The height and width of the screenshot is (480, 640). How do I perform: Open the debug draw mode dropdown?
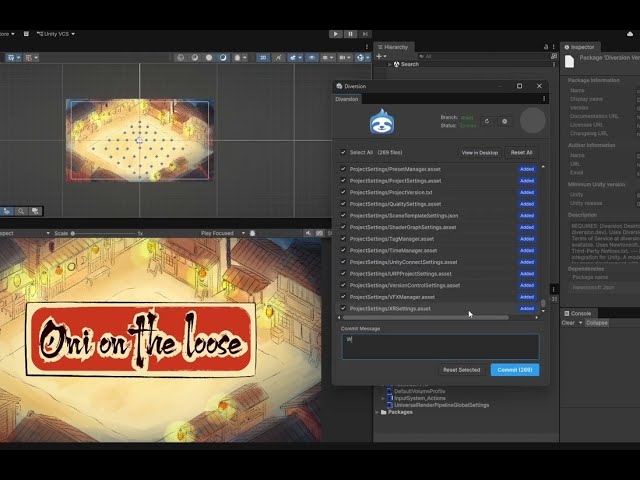click(240, 58)
